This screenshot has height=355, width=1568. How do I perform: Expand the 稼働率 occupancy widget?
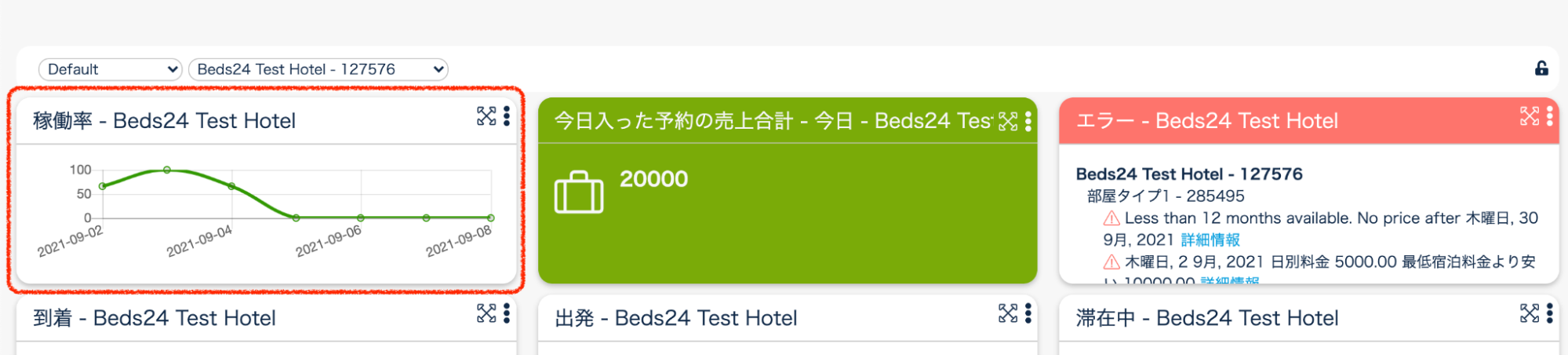[486, 116]
